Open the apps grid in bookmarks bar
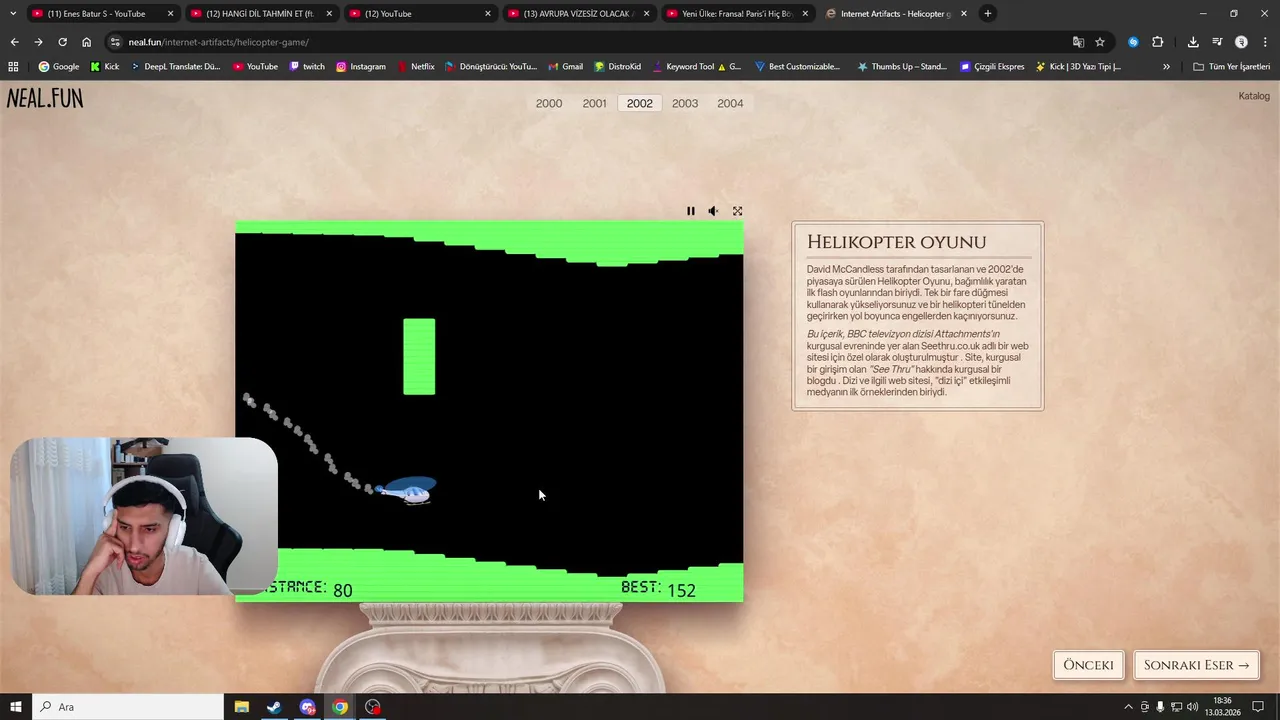1280x720 pixels. pyautogui.click(x=13, y=66)
